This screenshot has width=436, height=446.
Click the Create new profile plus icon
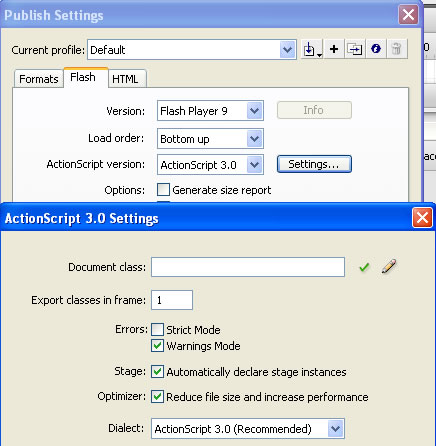(334, 49)
